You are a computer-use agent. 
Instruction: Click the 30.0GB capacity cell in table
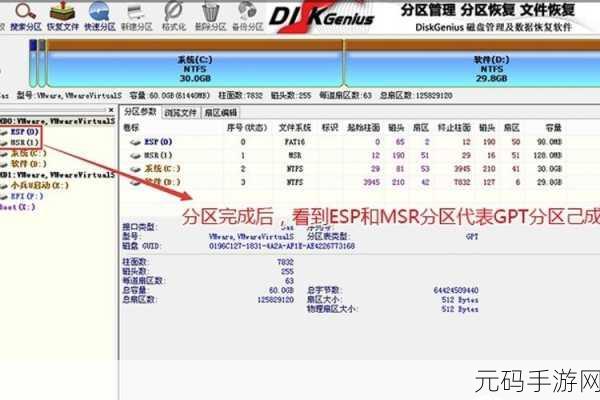[x=549, y=169]
